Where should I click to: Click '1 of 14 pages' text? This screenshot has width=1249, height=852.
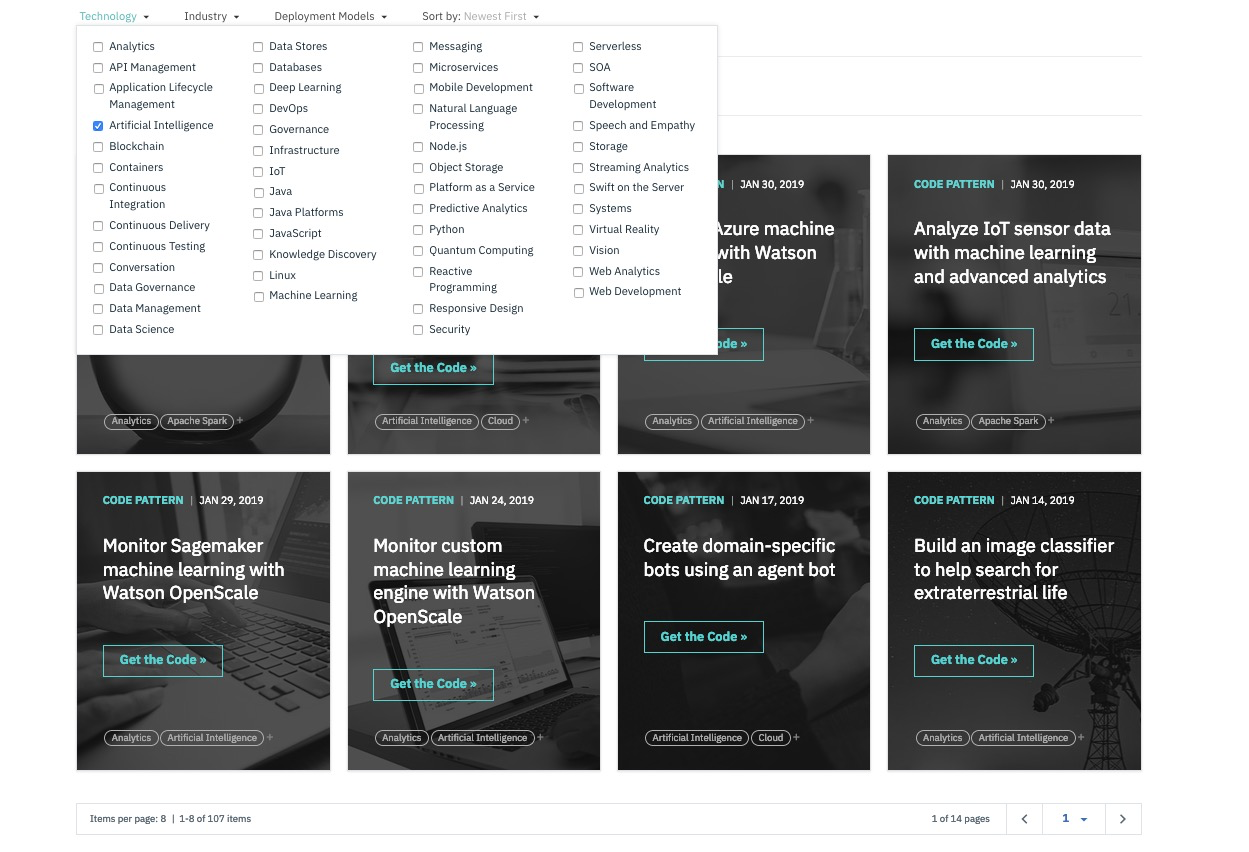(x=960, y=819)
